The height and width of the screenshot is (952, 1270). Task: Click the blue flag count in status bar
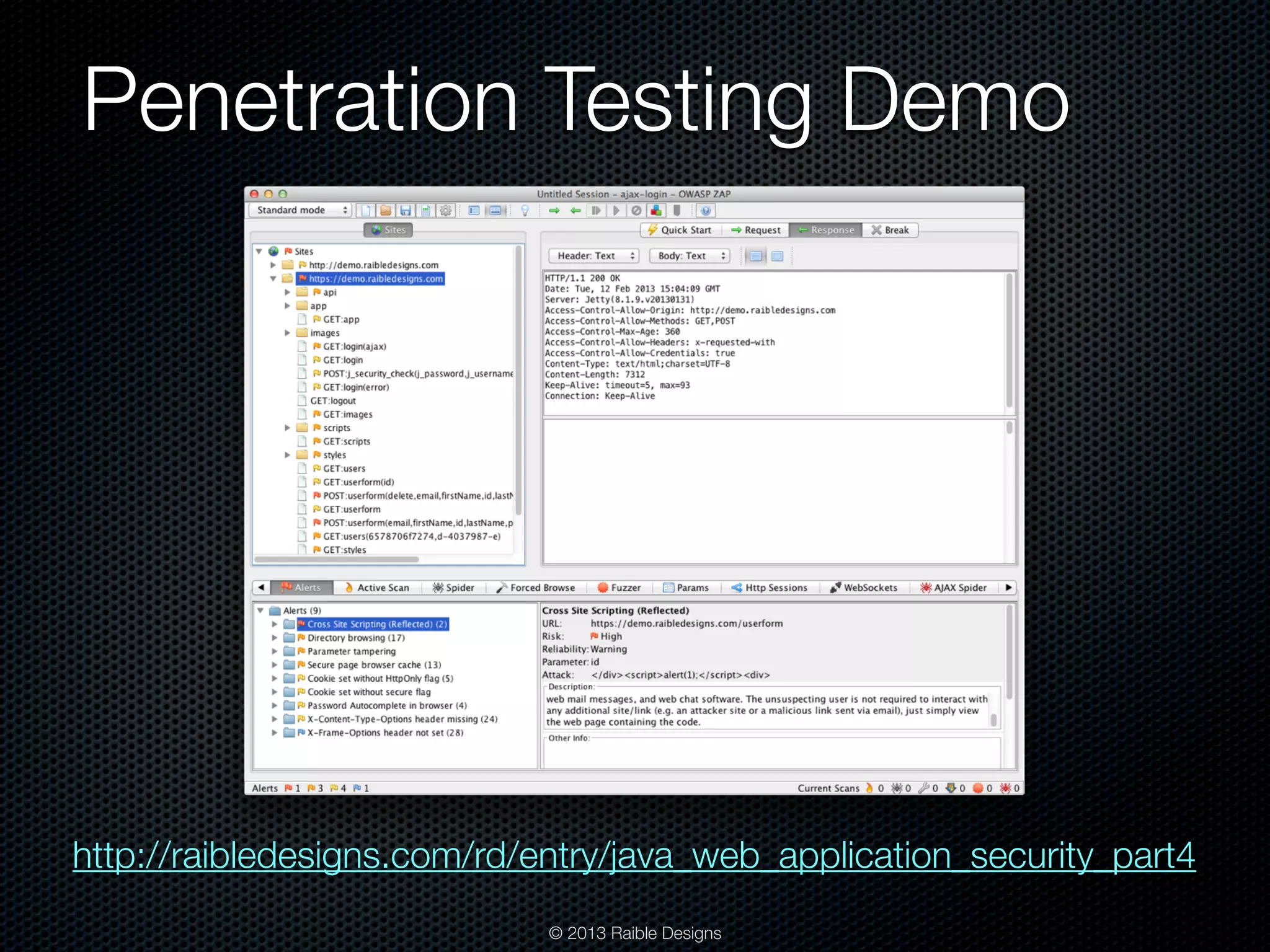click(x=361, y=788)
